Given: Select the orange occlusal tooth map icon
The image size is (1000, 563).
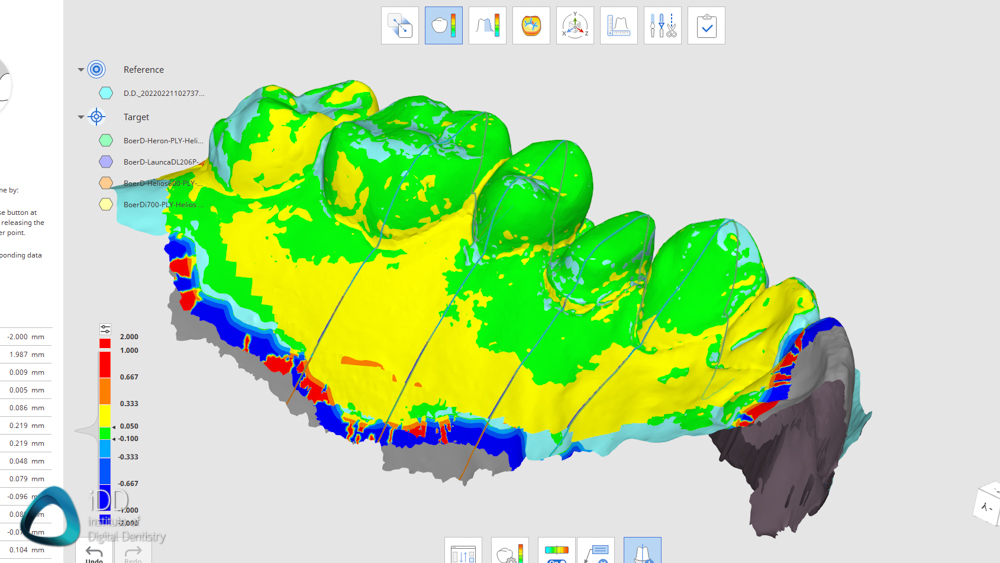Looking at the screenshot, I should point(531,26).
